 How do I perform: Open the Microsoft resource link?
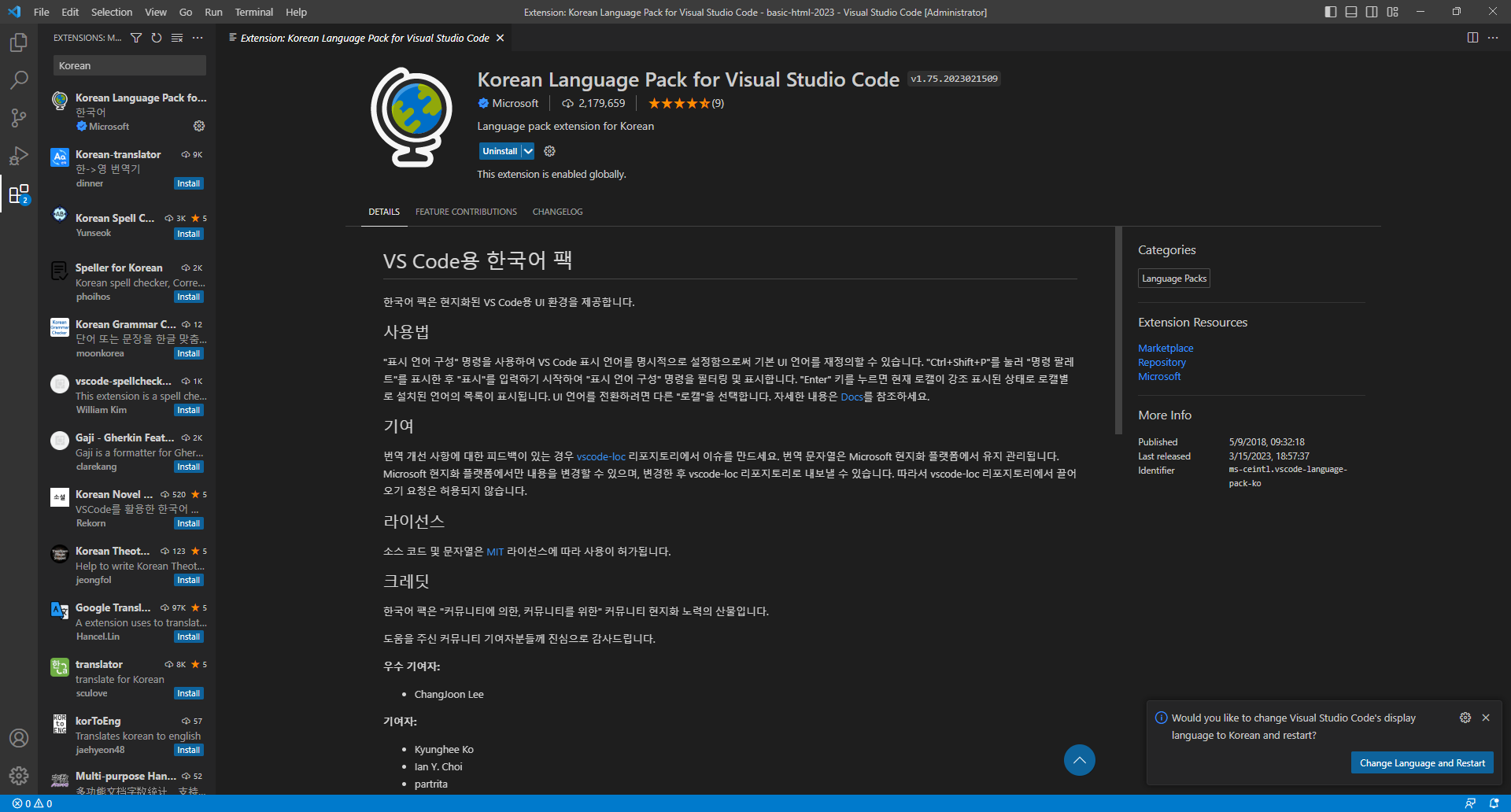pos(1159,376)
